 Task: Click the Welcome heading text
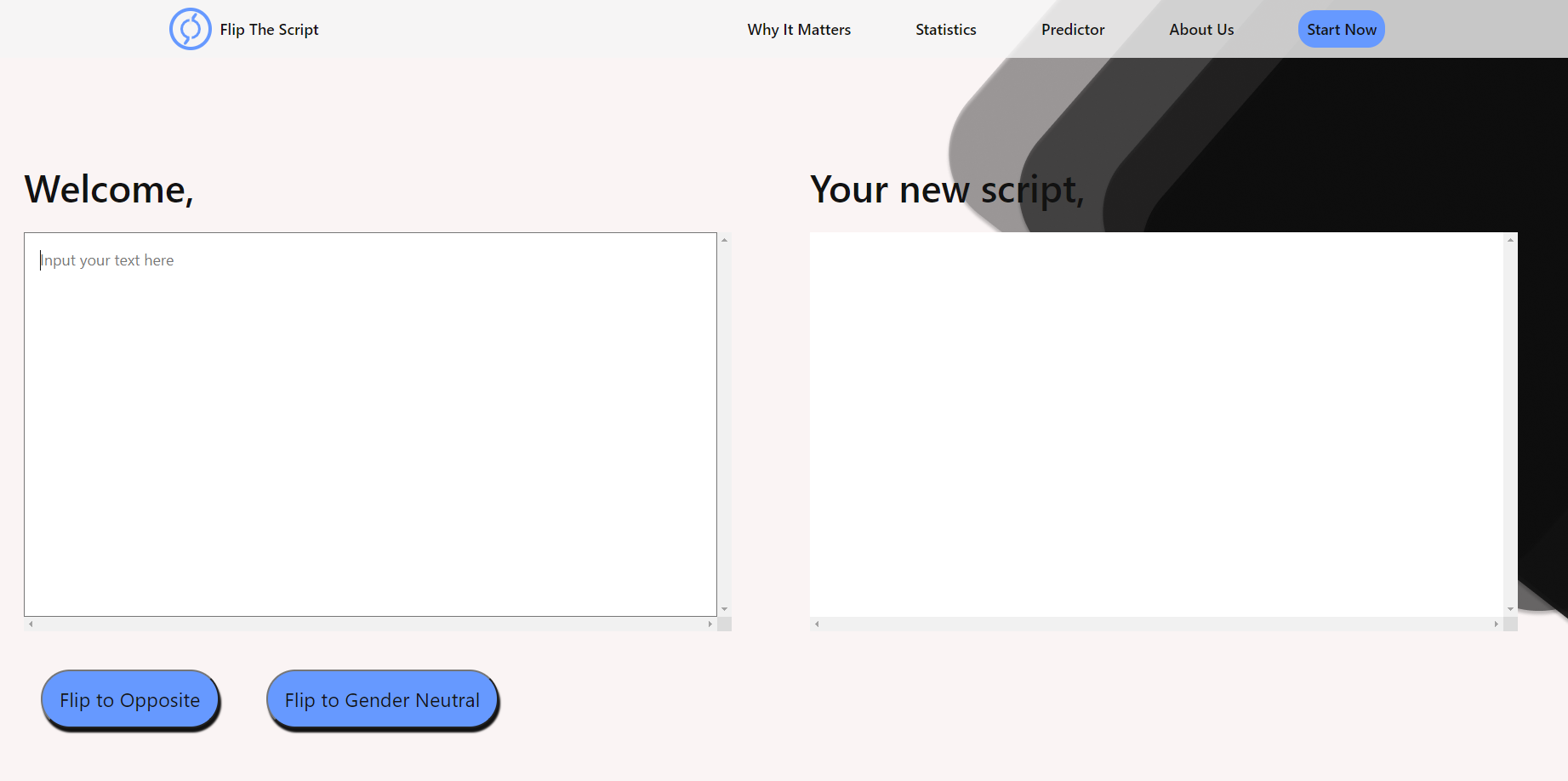coord(108,189)
